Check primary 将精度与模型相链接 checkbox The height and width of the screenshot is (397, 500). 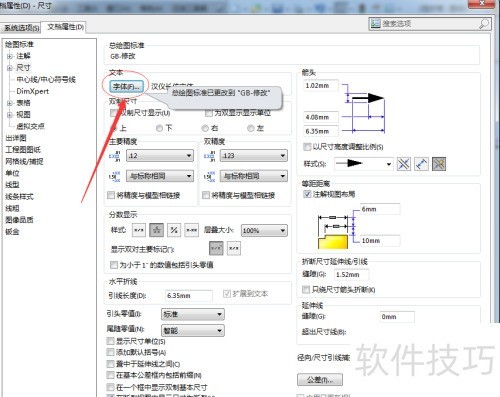(111, 195)
